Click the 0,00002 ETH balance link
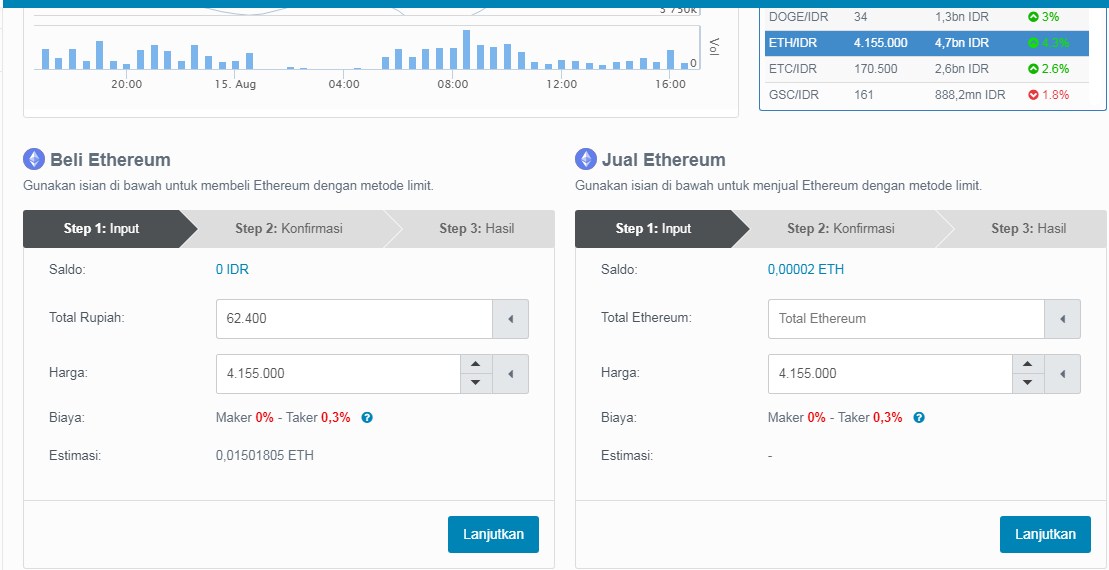 click(806, 269)
